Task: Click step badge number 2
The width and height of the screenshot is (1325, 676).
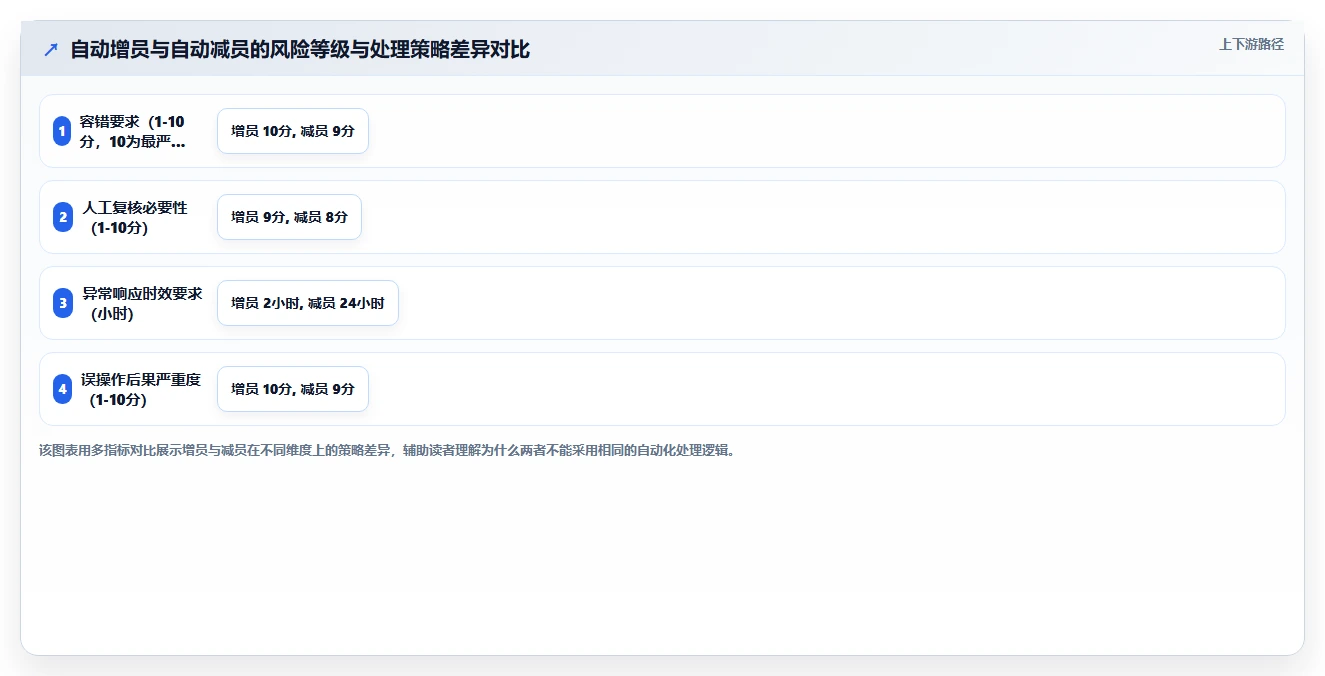Action: coord(62,217)
